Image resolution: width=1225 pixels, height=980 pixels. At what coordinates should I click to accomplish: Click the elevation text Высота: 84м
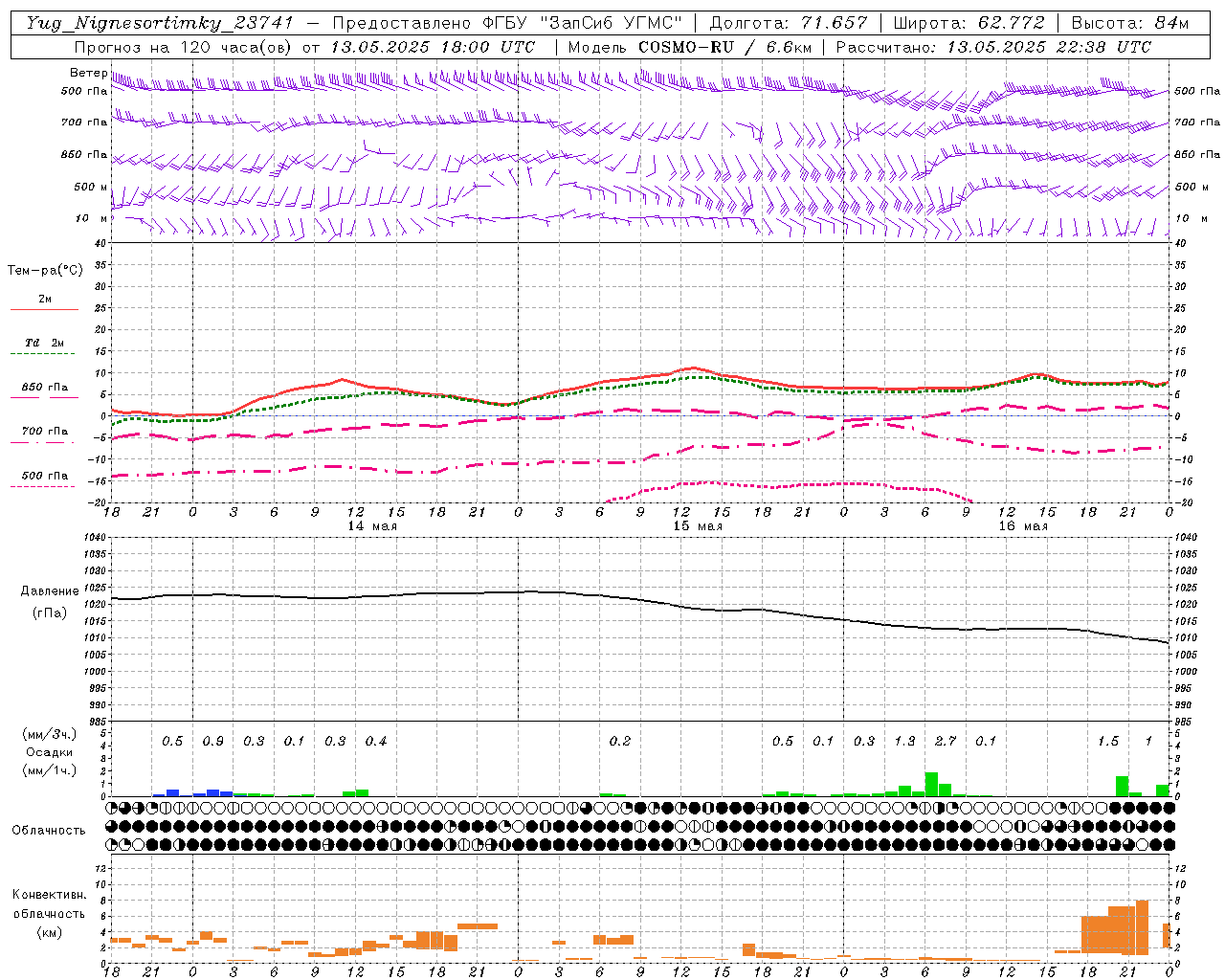pos(1129,23)
